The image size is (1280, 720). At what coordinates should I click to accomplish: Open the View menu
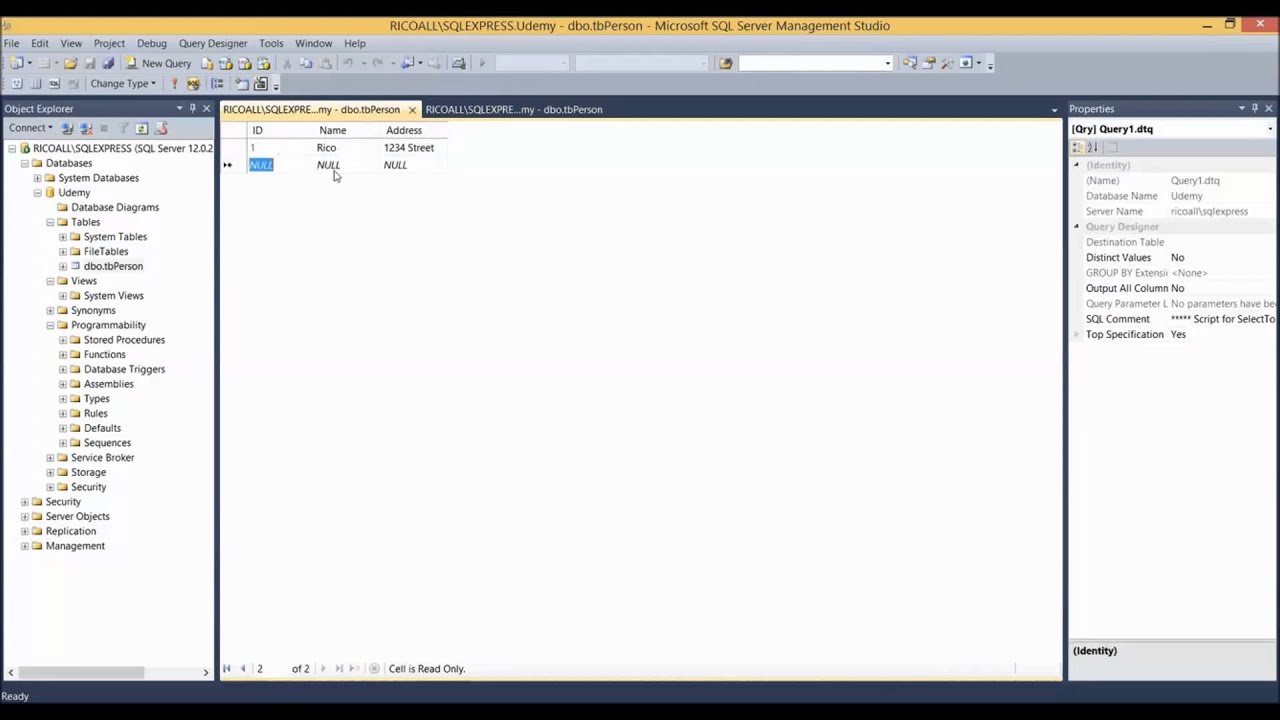[x=71, y=43]
